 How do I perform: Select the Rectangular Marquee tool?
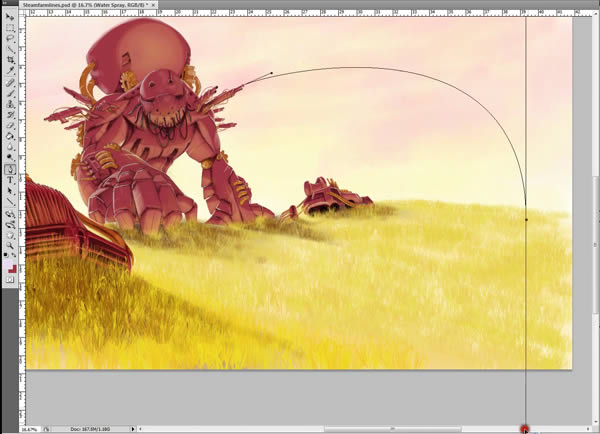[x=10, y=28]
